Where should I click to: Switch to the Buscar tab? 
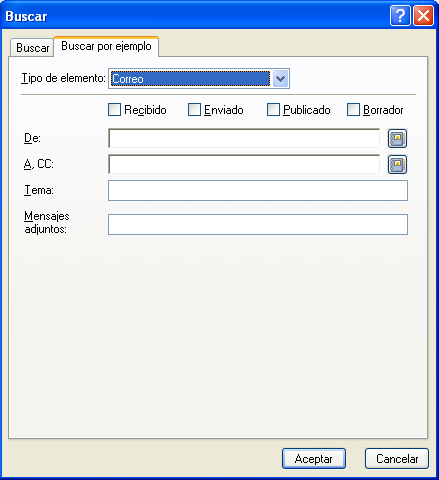click(32, 48)
